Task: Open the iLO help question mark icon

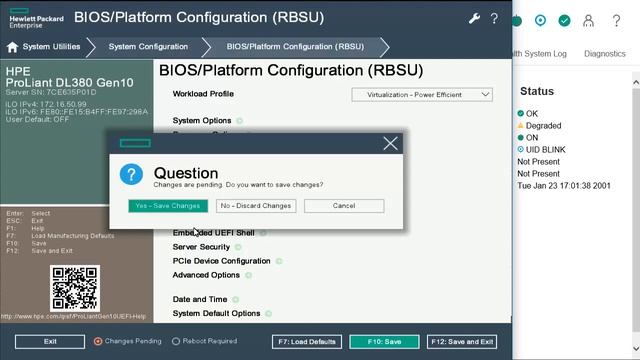Action: (x=616, y=20)
